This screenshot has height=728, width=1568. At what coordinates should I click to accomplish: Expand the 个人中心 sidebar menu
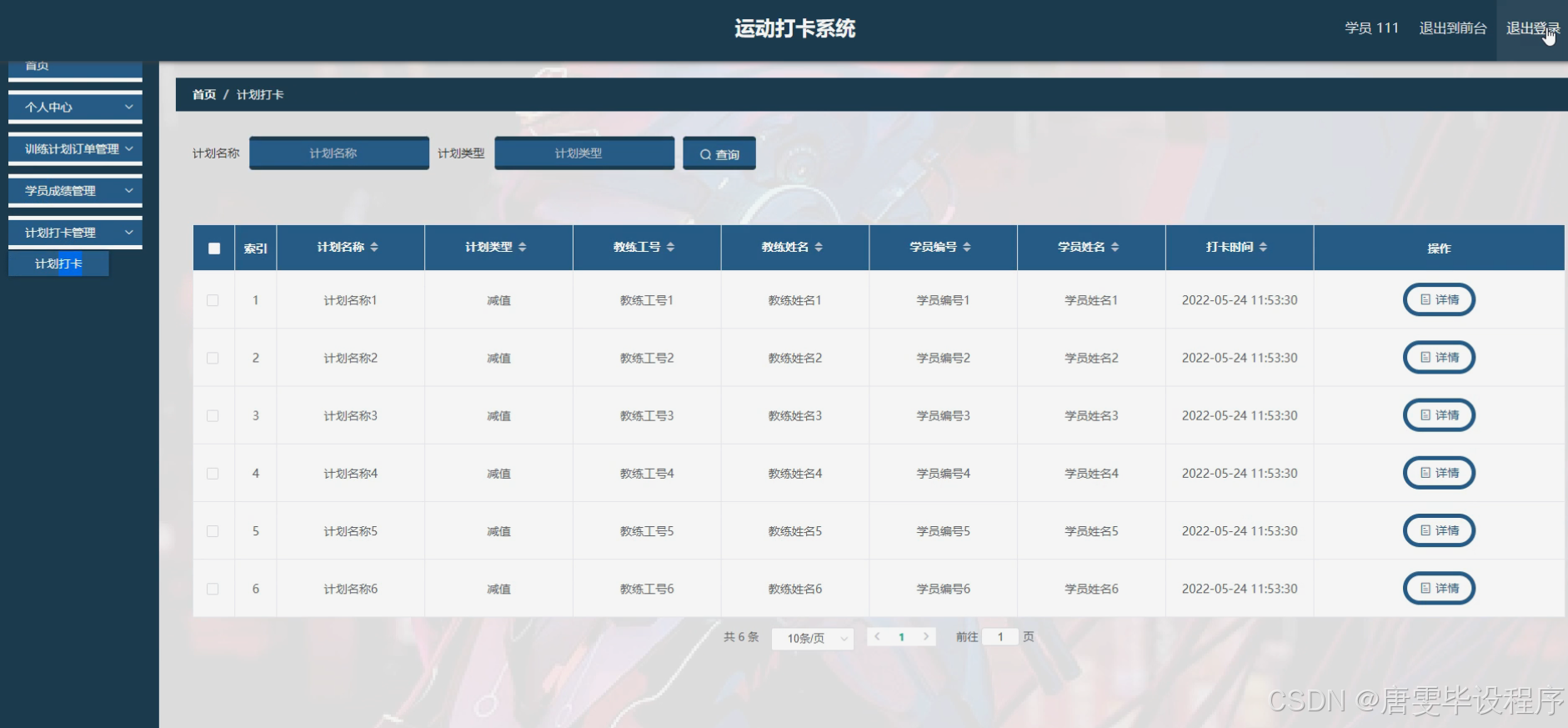tap(75, 107)
